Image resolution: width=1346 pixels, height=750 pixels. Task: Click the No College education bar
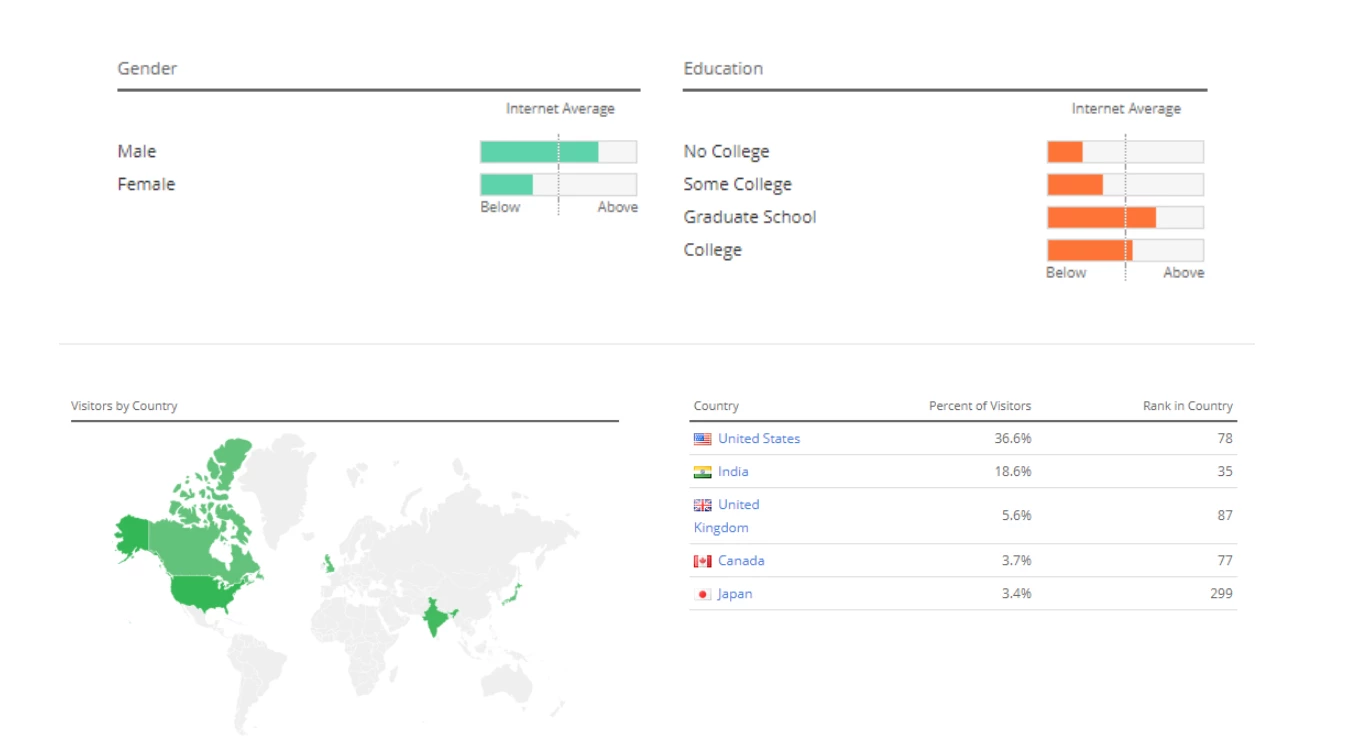click(x=1125, y=152)
